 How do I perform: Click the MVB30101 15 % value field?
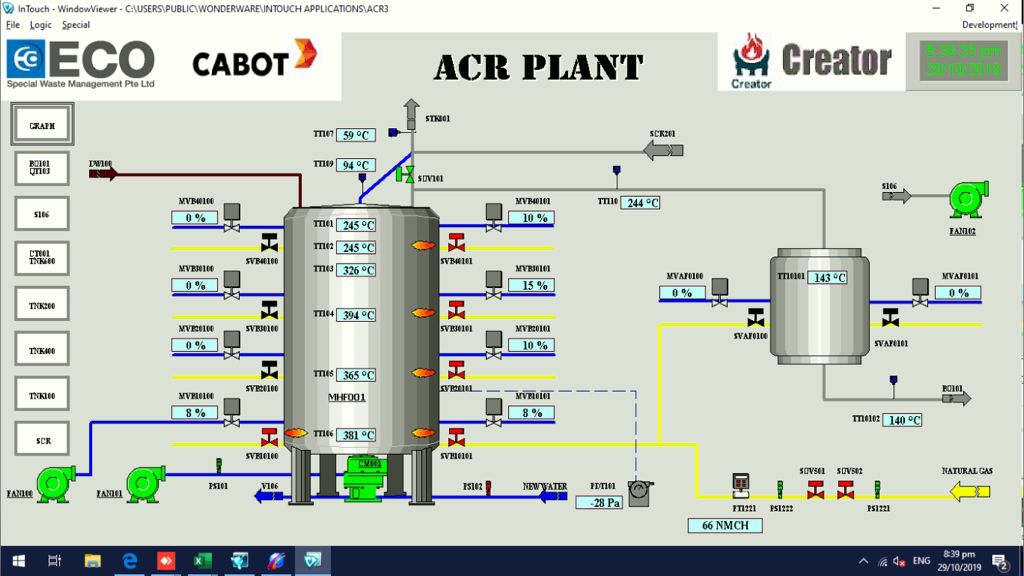click(530, 285)
